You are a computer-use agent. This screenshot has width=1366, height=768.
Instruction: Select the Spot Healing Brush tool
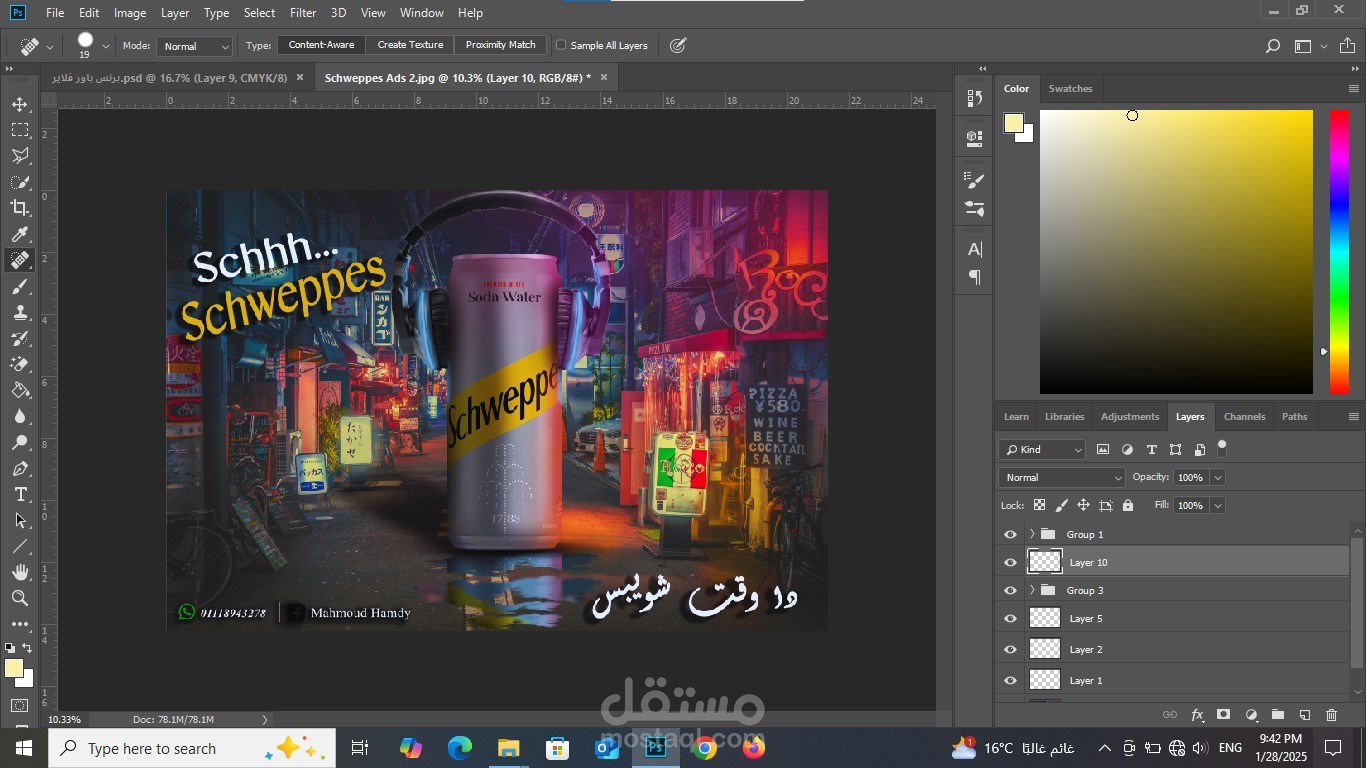pos(20,260)
